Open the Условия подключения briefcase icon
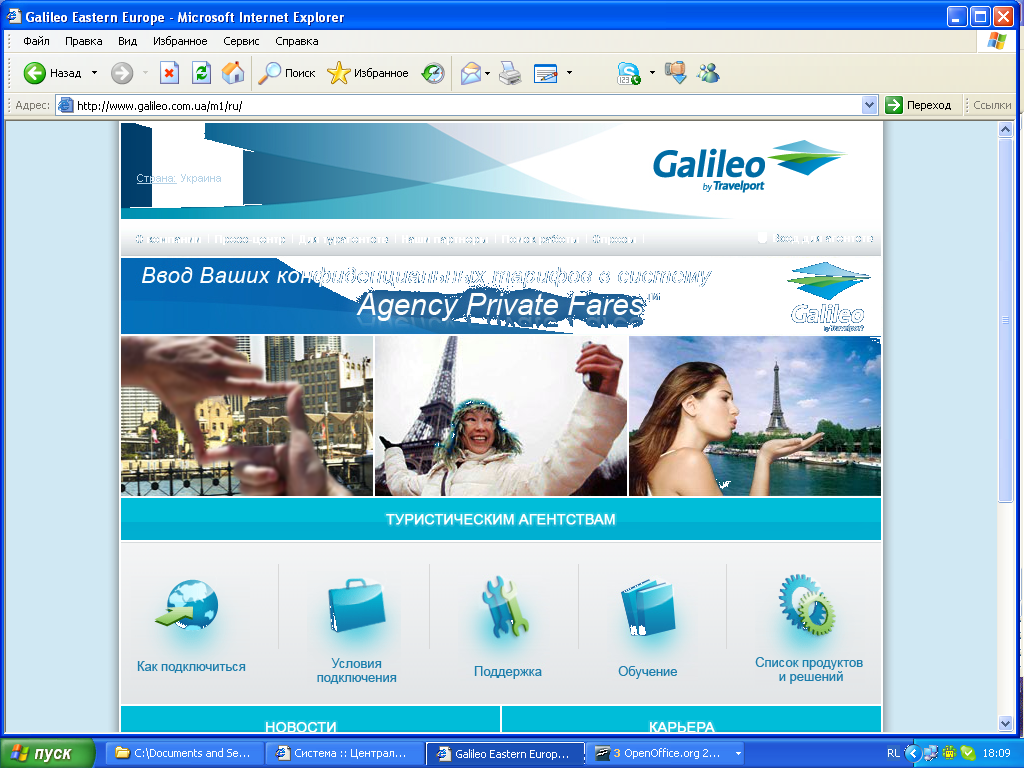This screenshot has width=1024, height=768. [356, 605]
